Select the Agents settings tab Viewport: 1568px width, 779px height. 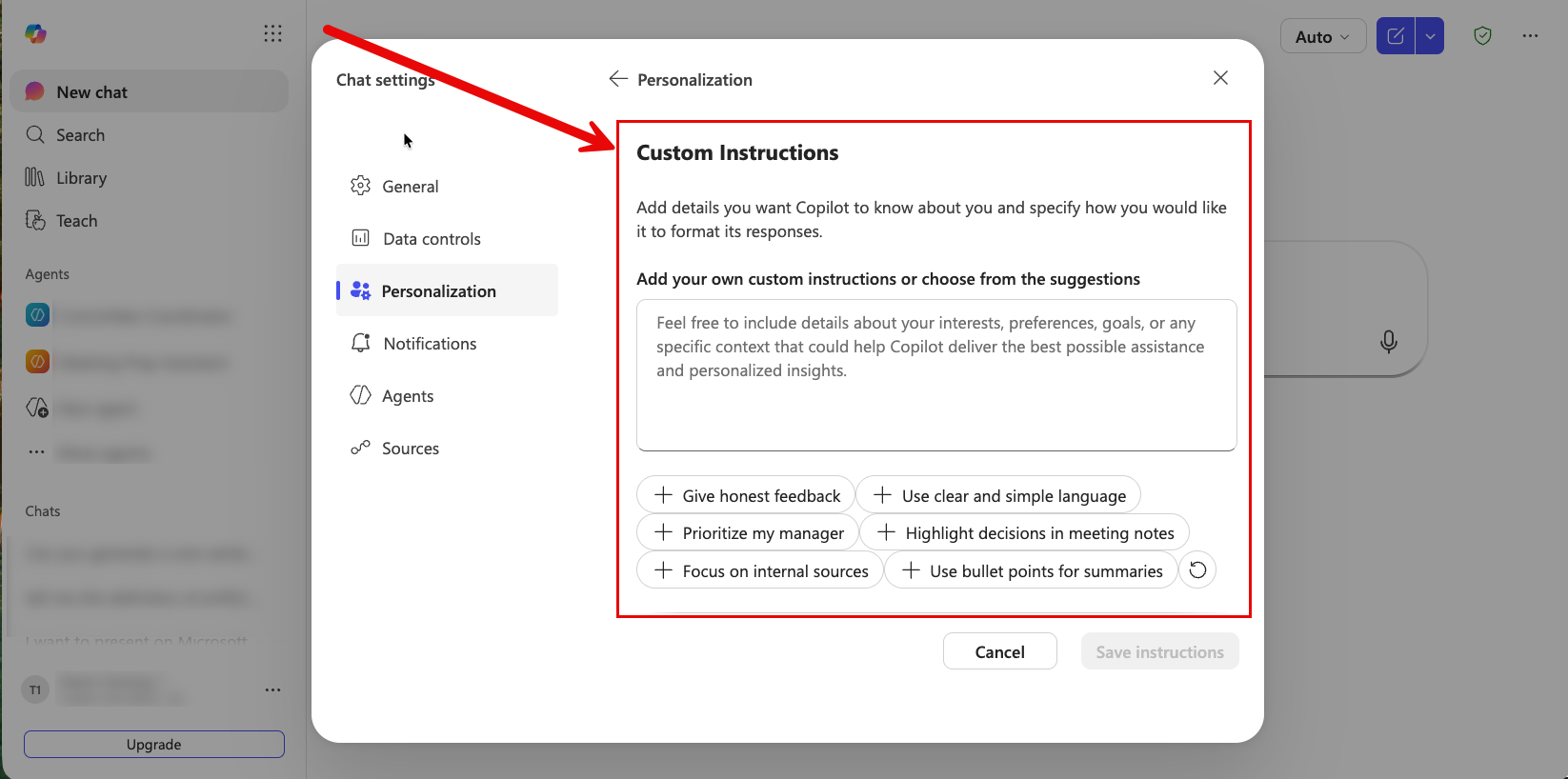pos(447,396)
